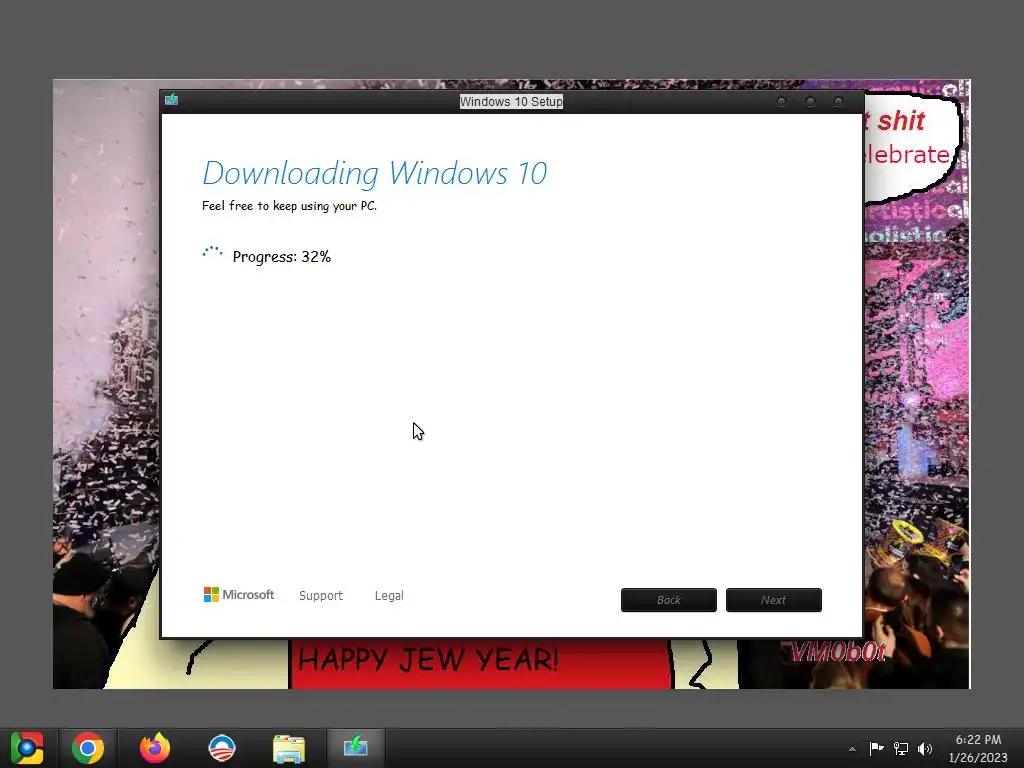Open Action Center flag tray icon
Image resolution: width=1024 pixels, height=768 pixels.
(876, 748)
